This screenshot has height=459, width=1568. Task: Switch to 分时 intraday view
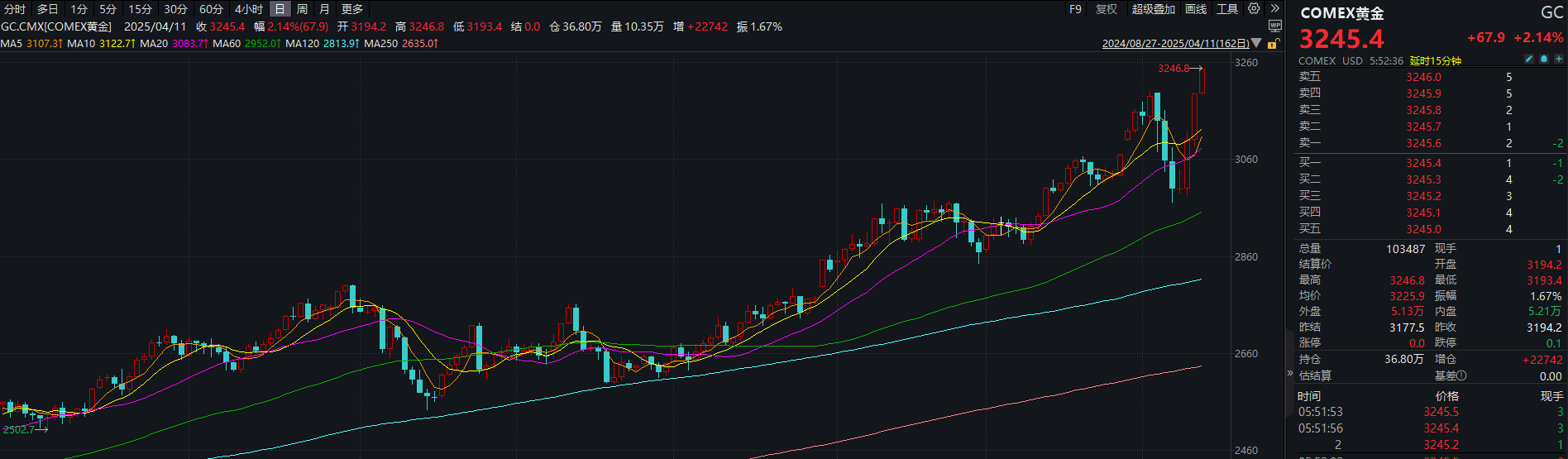pyautogui.click(x=15, y=9)
